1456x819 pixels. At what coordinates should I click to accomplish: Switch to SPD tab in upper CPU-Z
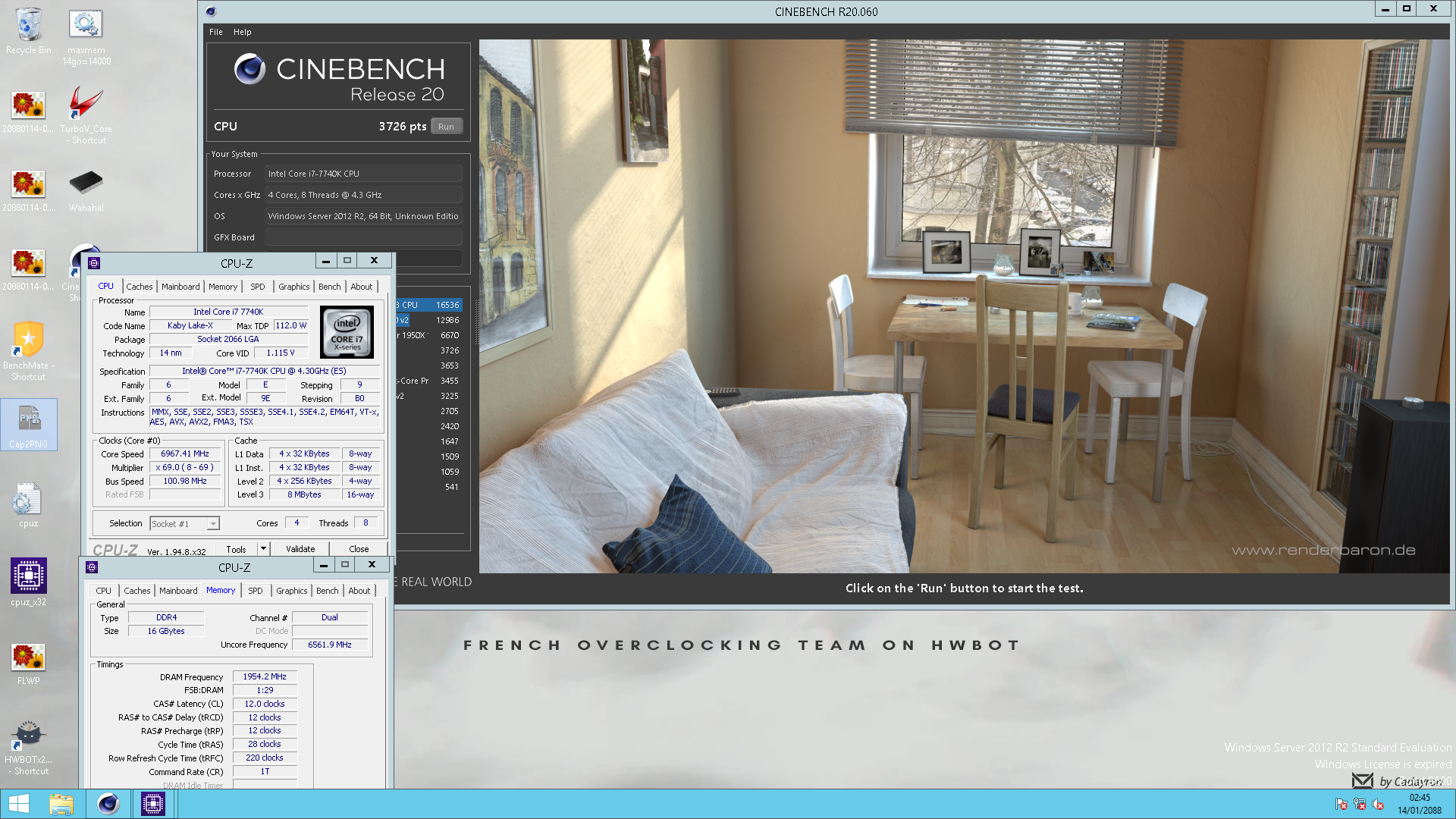coord(258,287)
